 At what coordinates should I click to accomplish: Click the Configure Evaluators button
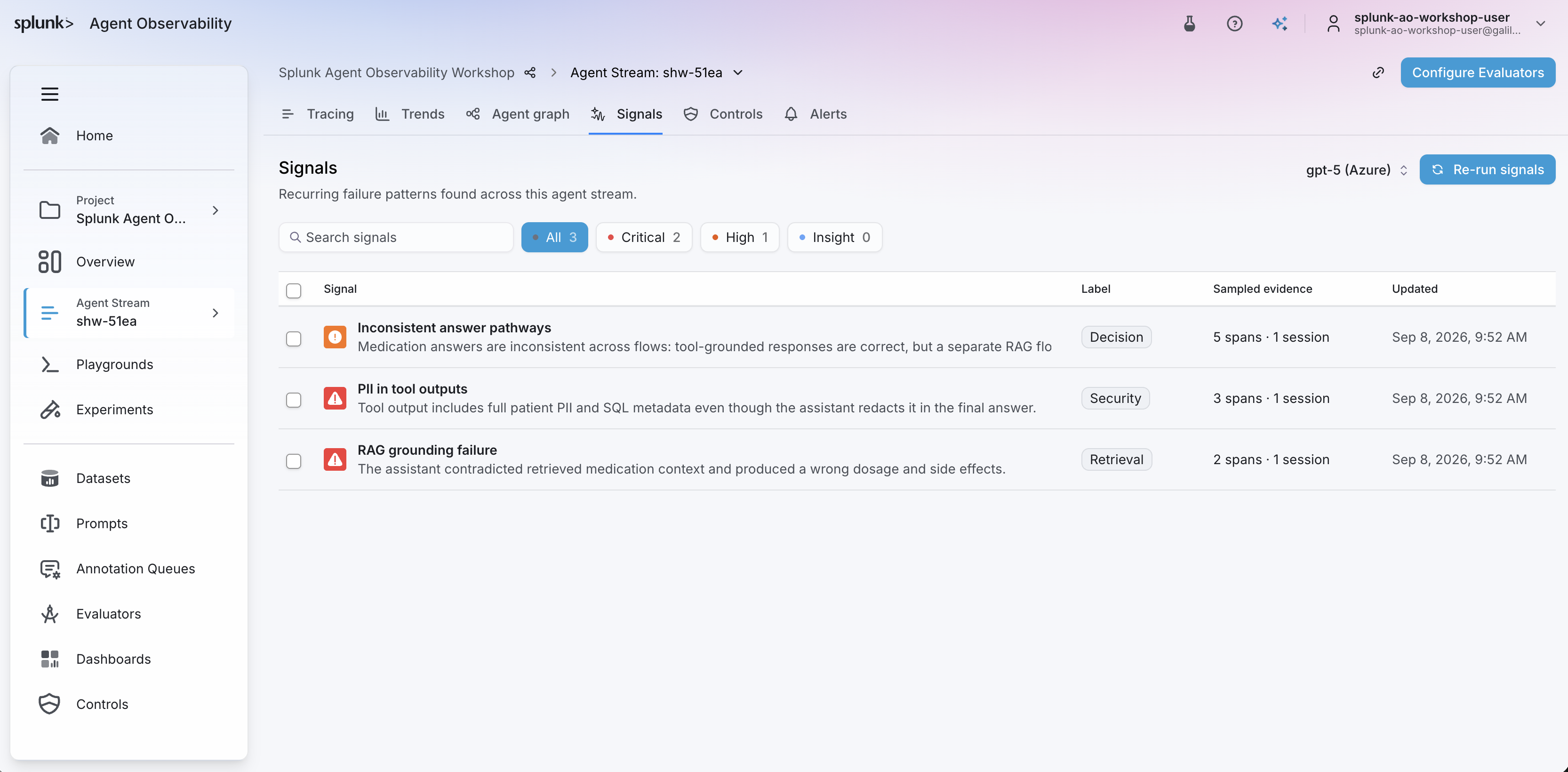[x=1477, y=72]
